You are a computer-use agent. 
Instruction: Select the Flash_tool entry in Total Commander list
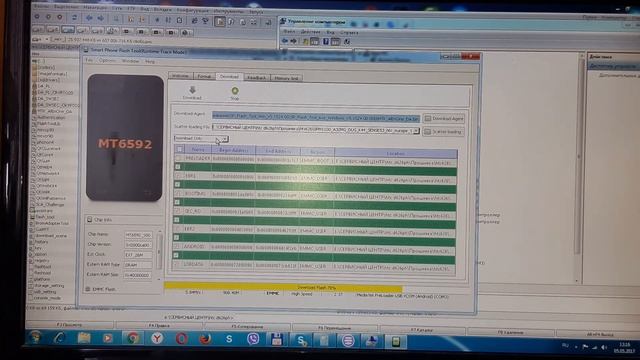click(x=44, y=217)
